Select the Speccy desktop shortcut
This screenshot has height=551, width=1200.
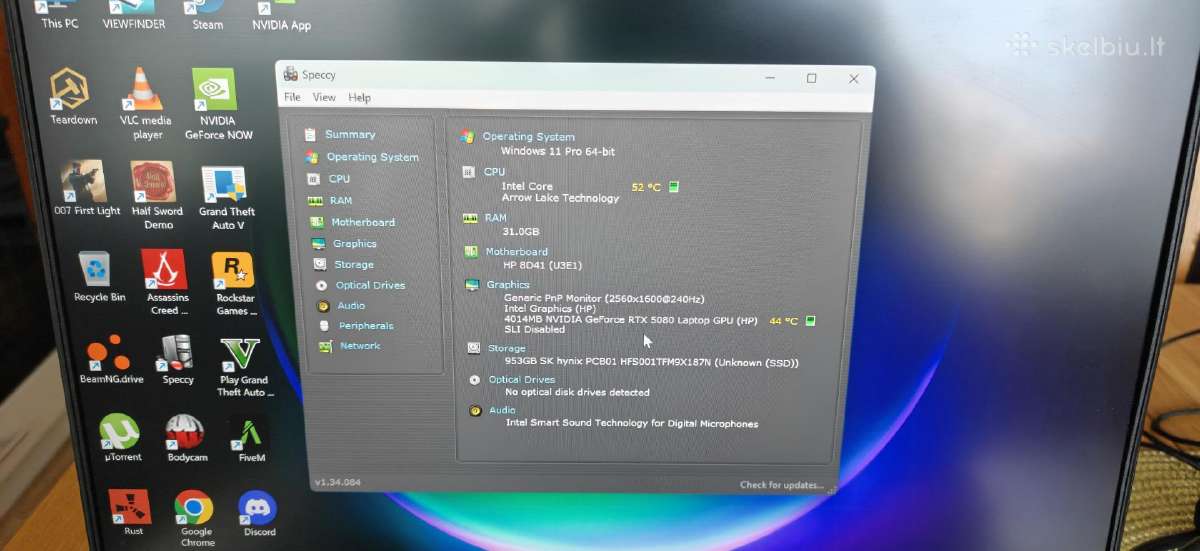tap(177, 361)
